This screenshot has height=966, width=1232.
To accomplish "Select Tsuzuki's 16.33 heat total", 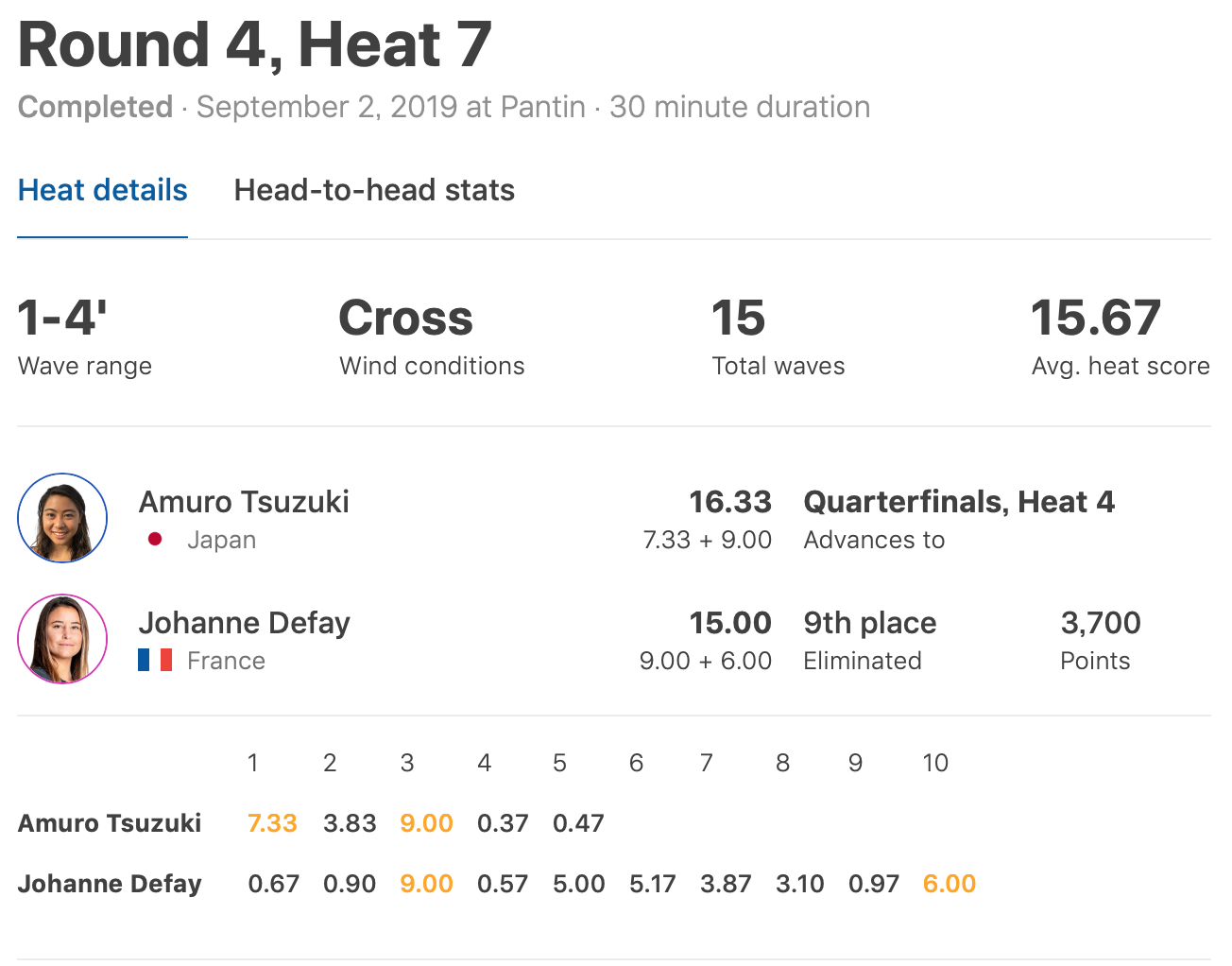I will click(x=729, y=502).
